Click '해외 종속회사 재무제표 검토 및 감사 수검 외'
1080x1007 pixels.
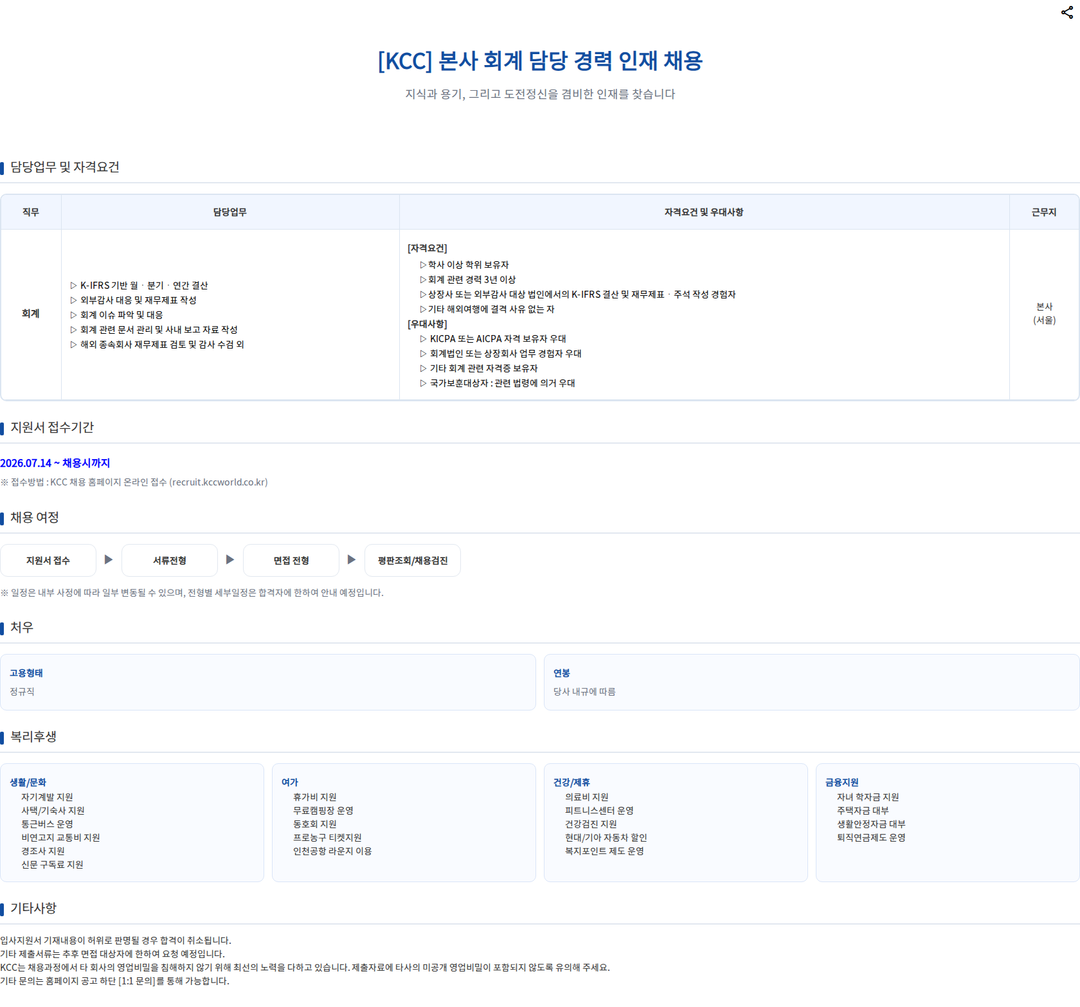157,344
